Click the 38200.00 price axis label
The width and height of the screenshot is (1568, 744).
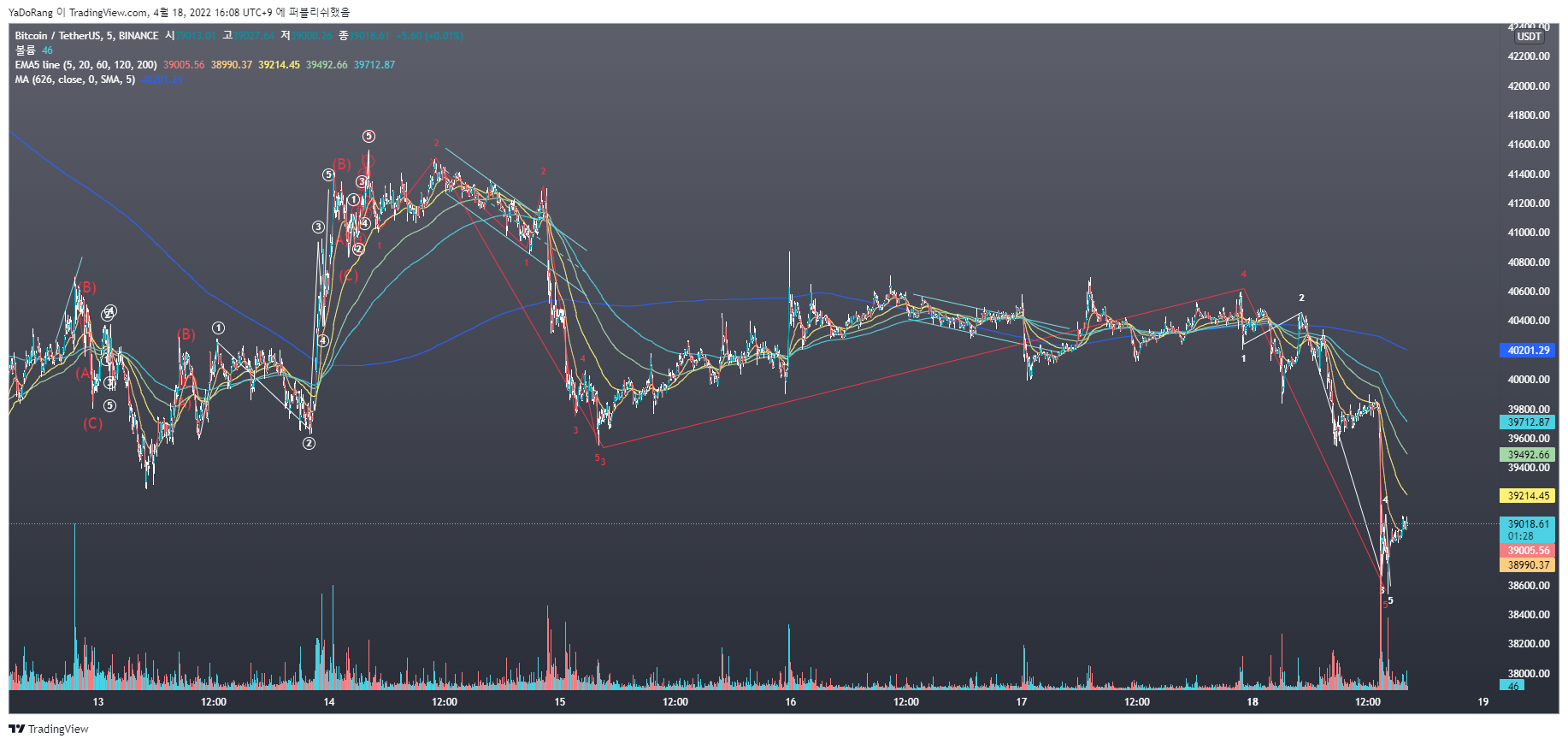point(1529,644)
